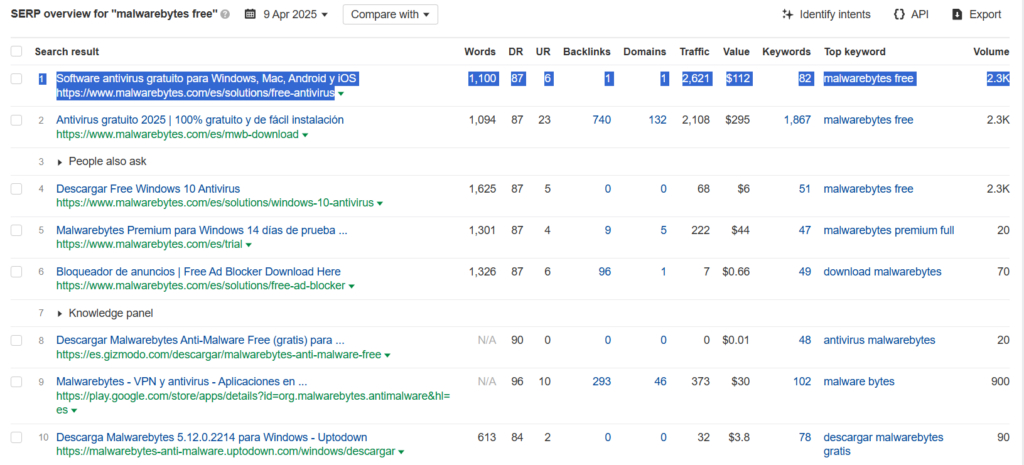This screenshot has width=1024, height=465.
Task: Open Malwarebytes - VPN y antivirus title link
Action: tap(182, 381)
